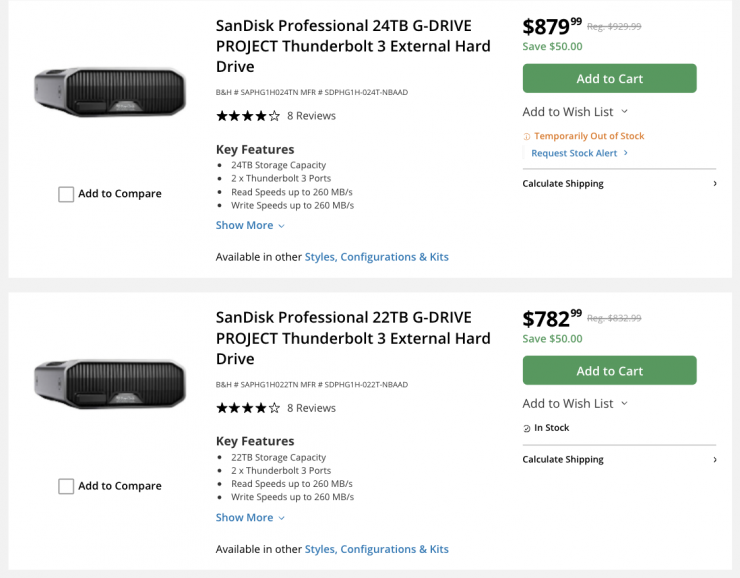Expand Show More features for 22TB drive

point(250,518)
